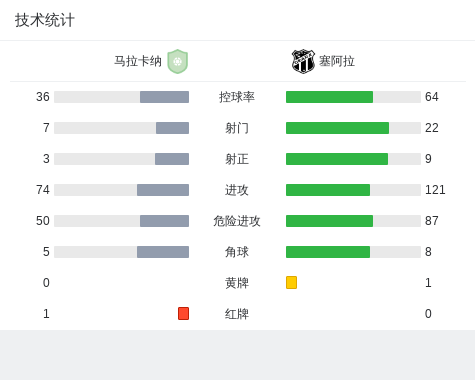Click the yellow card icon for 塞阿拉
This screenshot has width=475, height=380.
(x=291, y=282)
